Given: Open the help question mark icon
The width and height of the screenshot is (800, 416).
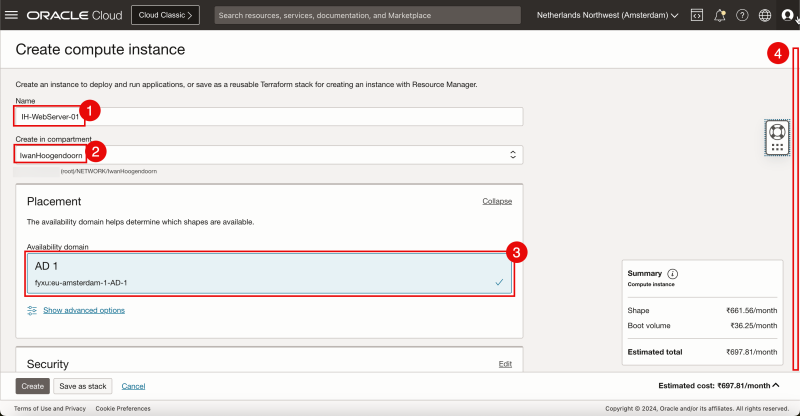Looking at the screenshot, I should 742,15.
